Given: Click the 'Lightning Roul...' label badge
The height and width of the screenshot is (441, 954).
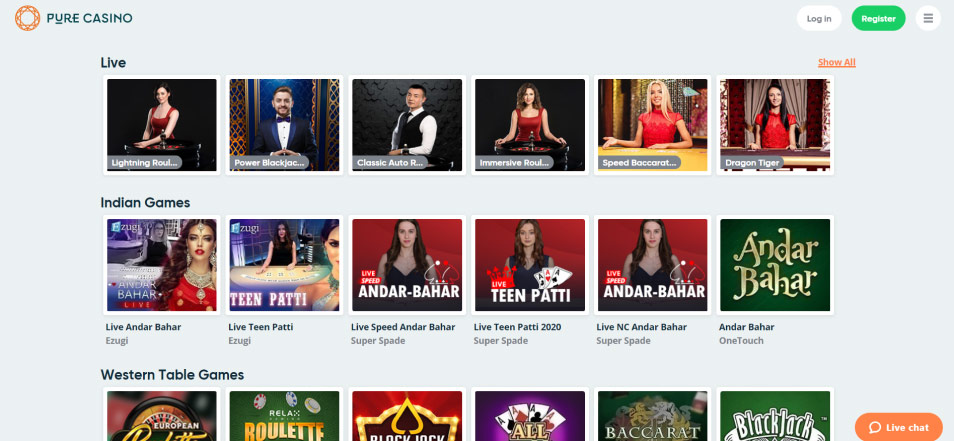Looking at the screenshot, I should click(x=145, y=162).
